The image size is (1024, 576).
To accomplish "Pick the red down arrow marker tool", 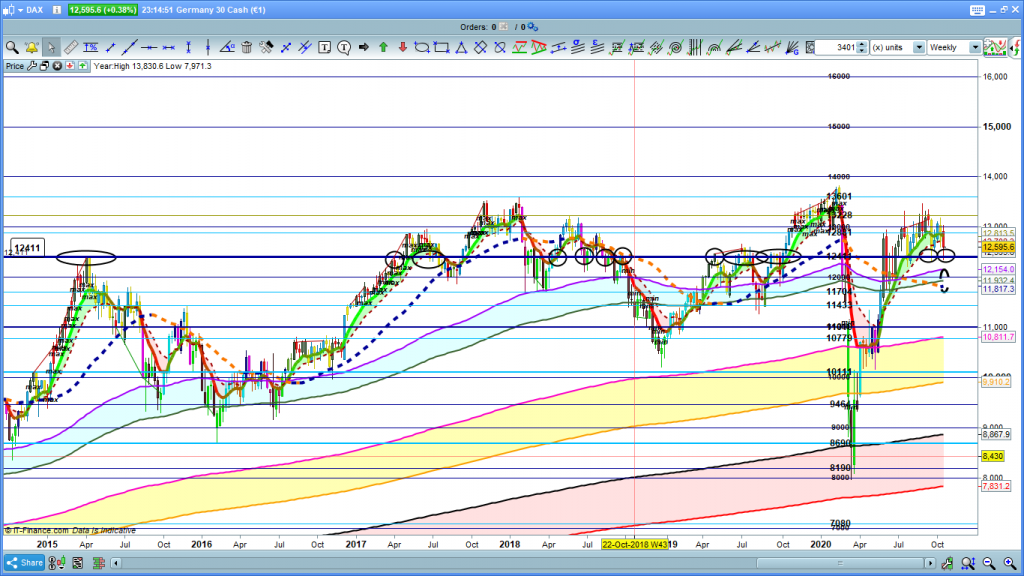I will (402, 47).
